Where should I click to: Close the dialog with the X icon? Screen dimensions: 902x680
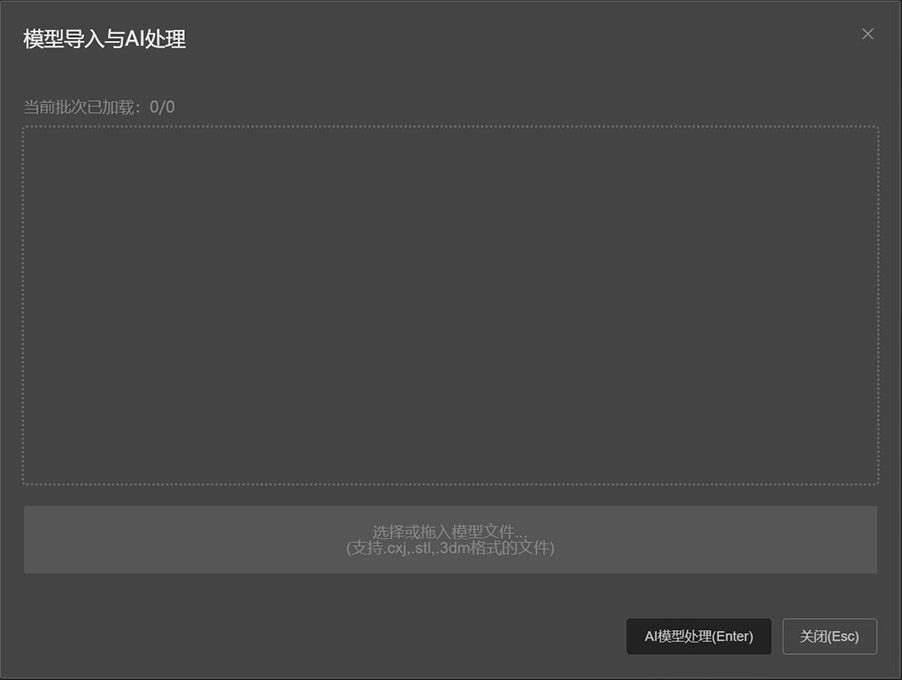click(x=867, y=34)
